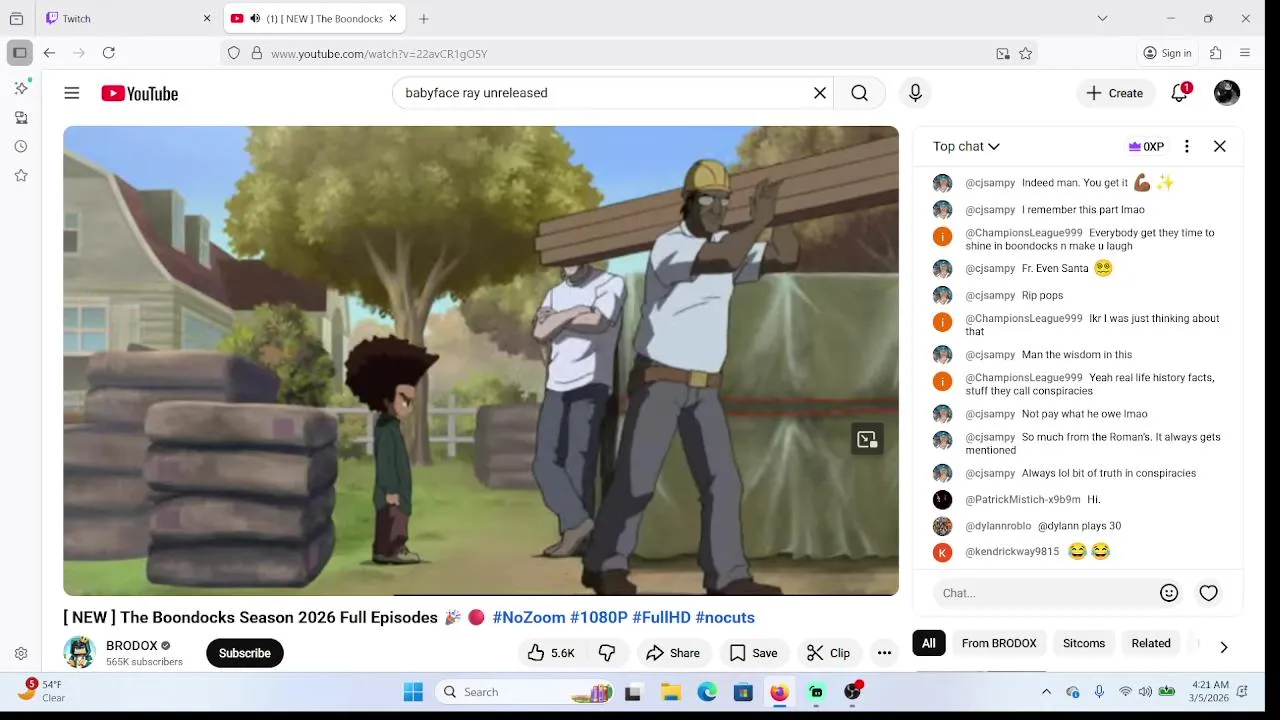Reload the current YouTube page
Viewport: 1280px width, 720px height.
109,53
